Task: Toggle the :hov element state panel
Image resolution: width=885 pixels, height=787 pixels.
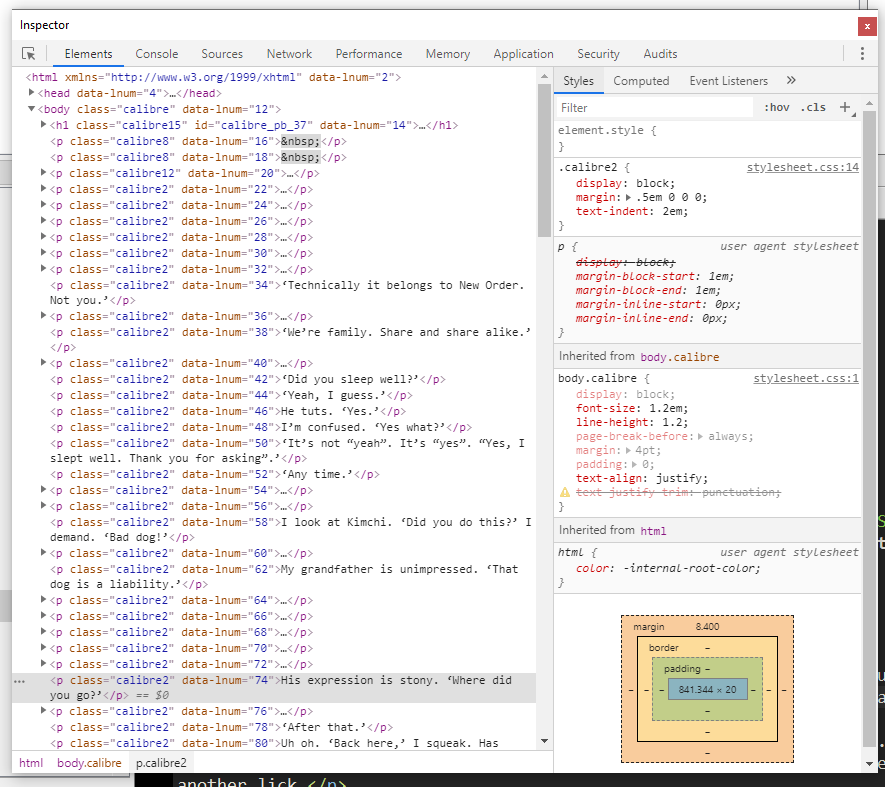Action: pos(776,107)
